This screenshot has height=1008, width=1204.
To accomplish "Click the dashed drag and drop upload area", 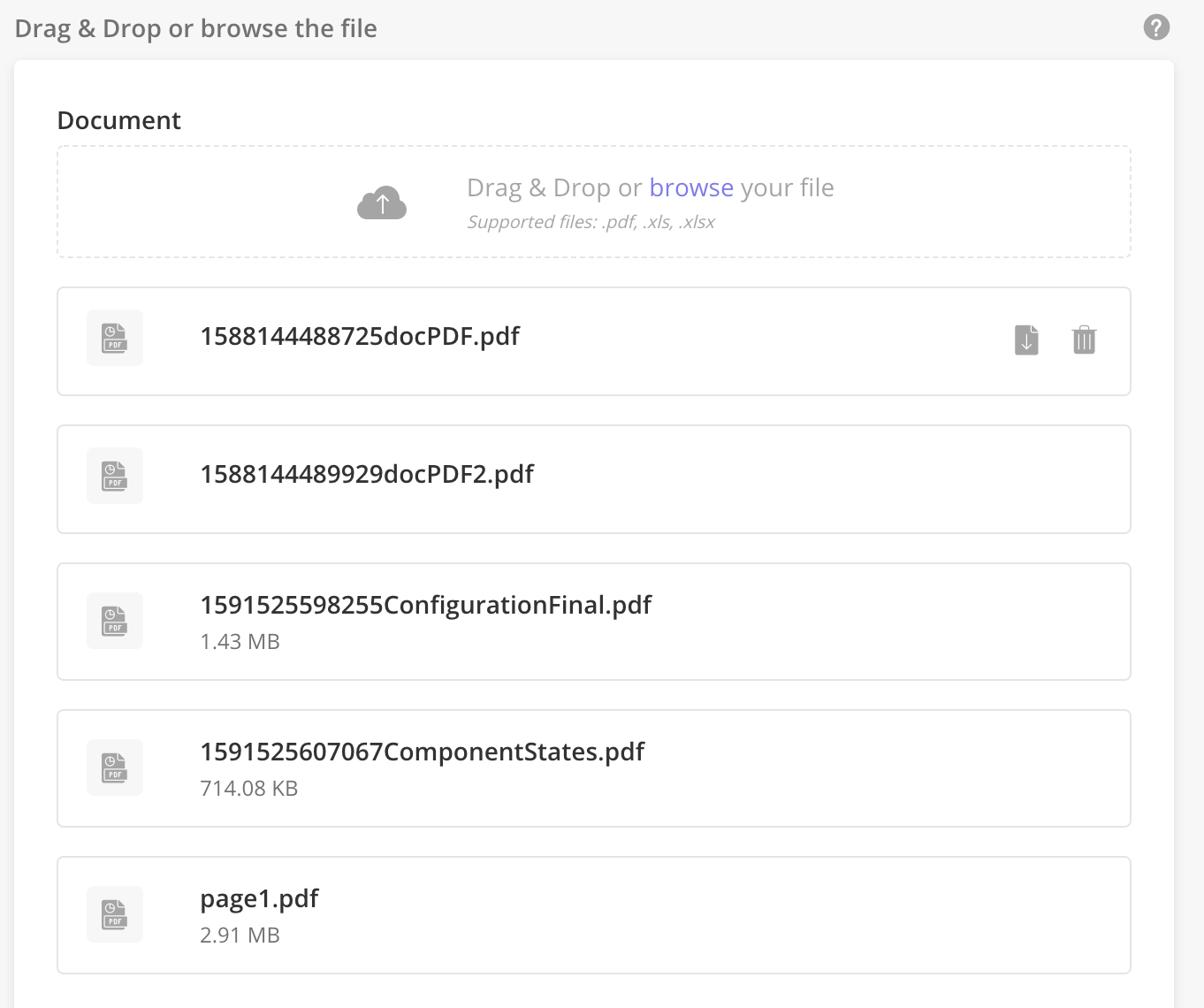I will click(594, 202).
